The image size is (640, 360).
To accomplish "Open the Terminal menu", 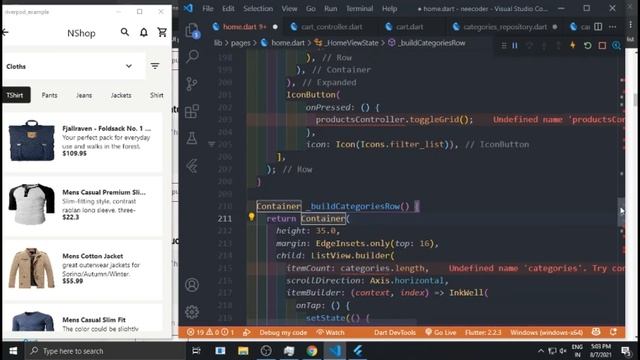I will pos(359,9).
